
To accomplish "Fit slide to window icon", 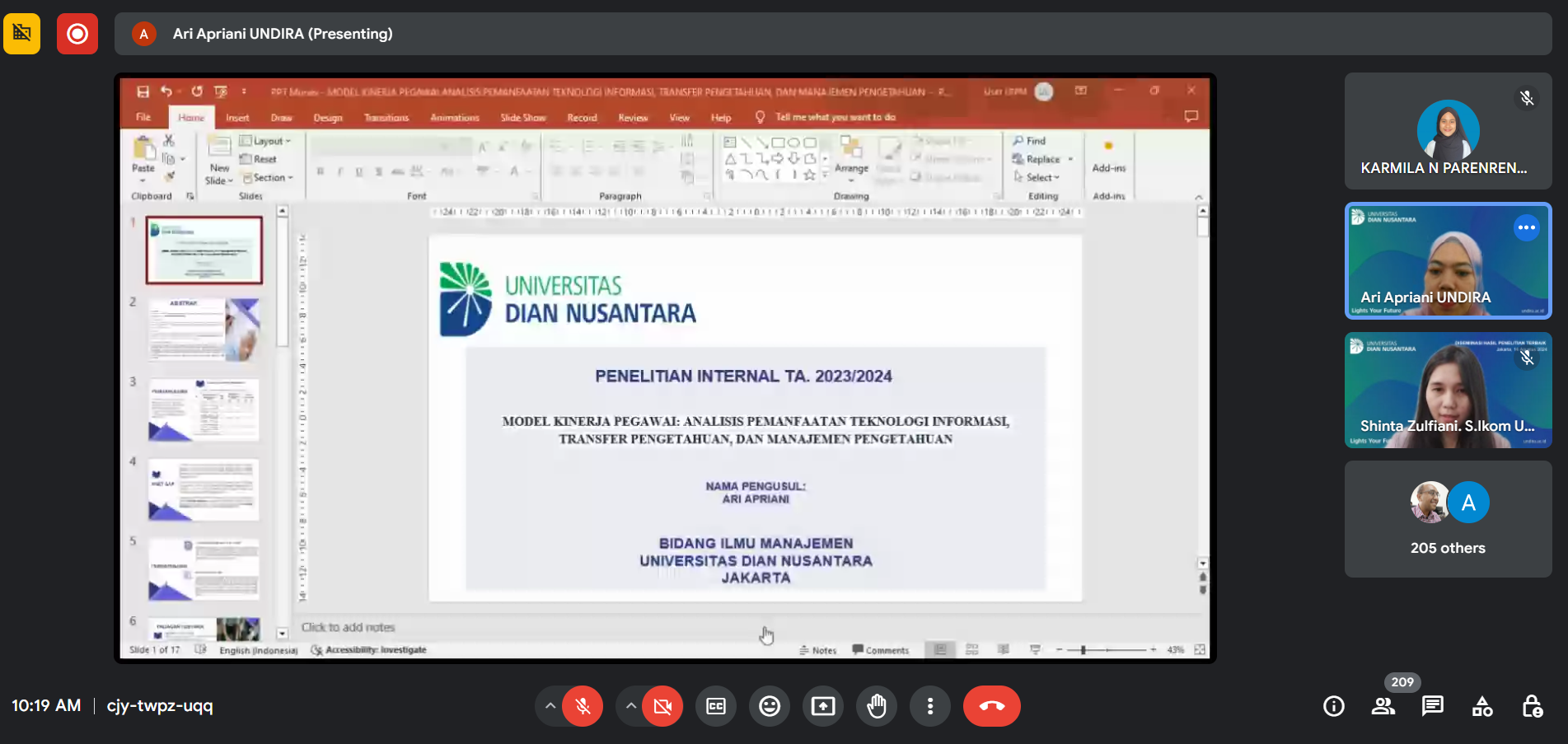I will (x=1200, y=650).
